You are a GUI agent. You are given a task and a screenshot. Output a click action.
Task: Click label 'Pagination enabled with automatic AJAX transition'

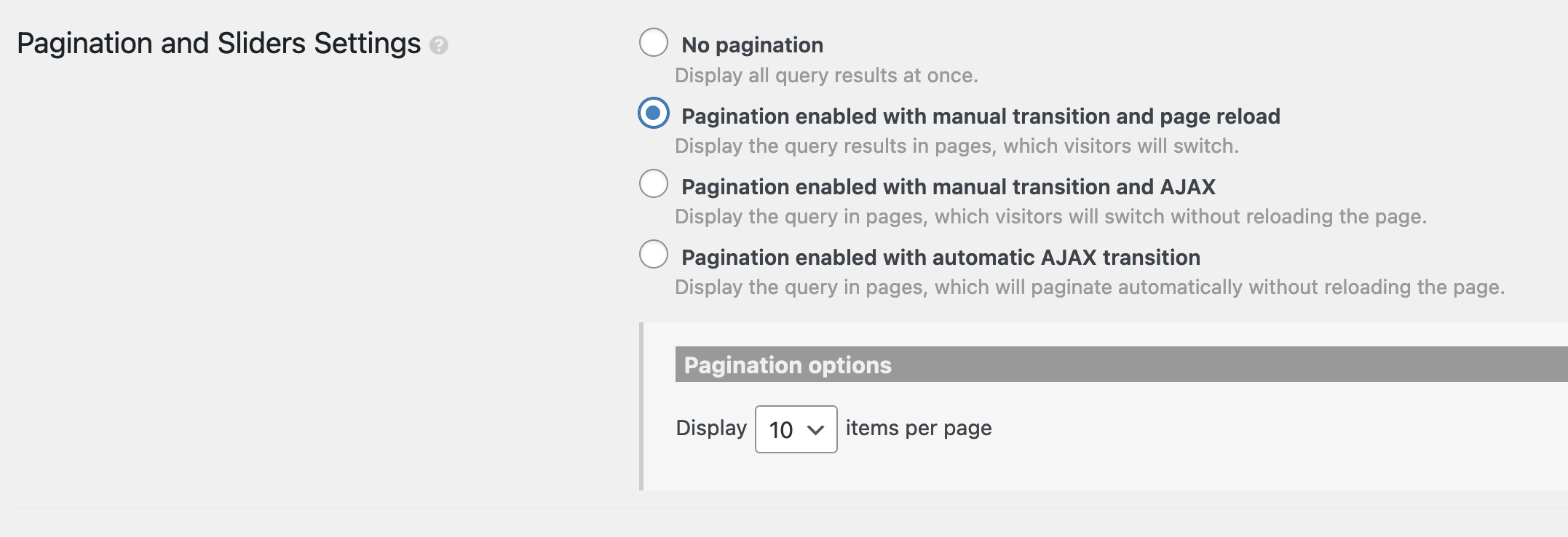941,258
